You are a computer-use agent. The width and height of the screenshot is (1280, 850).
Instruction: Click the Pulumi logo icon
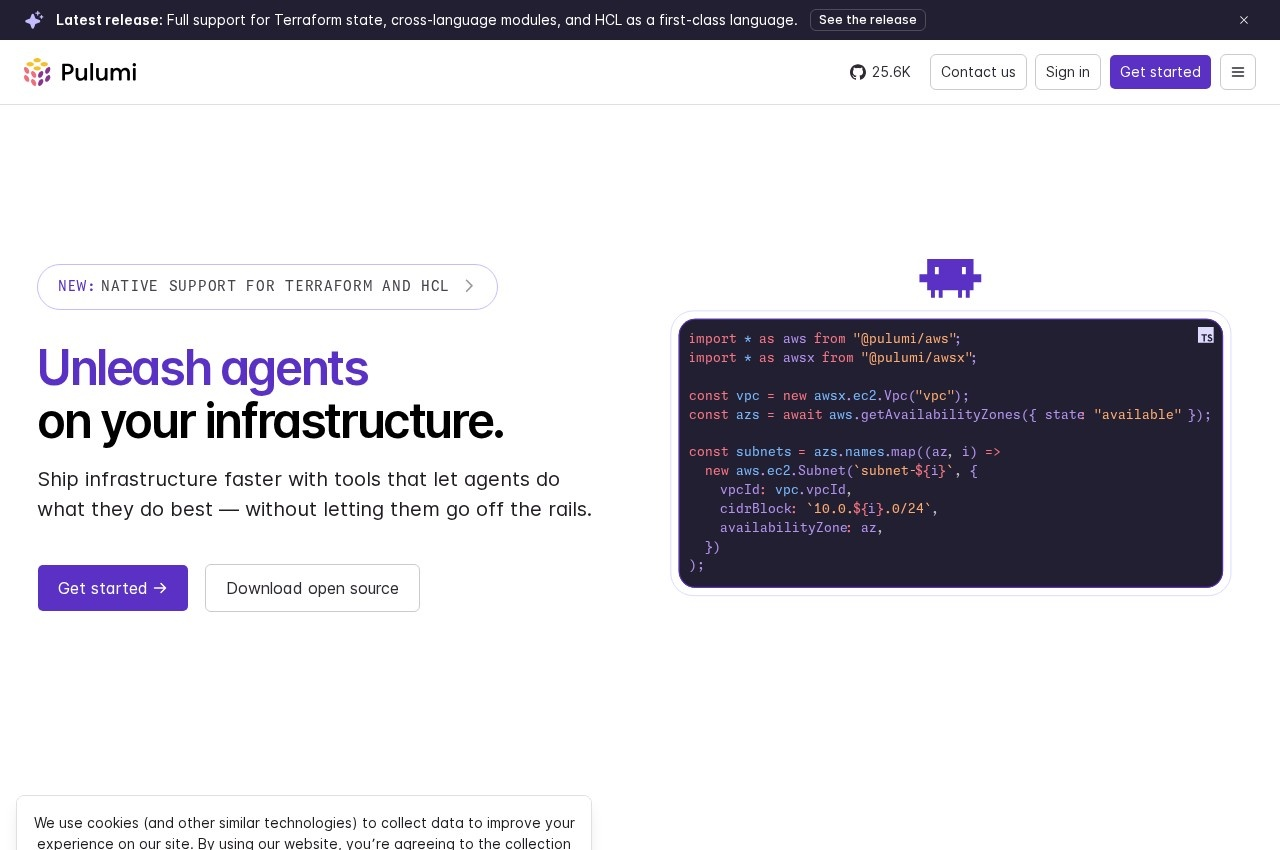(x=37, y=72)
